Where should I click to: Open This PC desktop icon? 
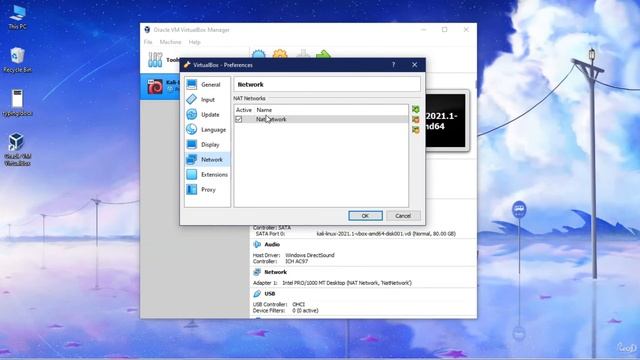17,18
